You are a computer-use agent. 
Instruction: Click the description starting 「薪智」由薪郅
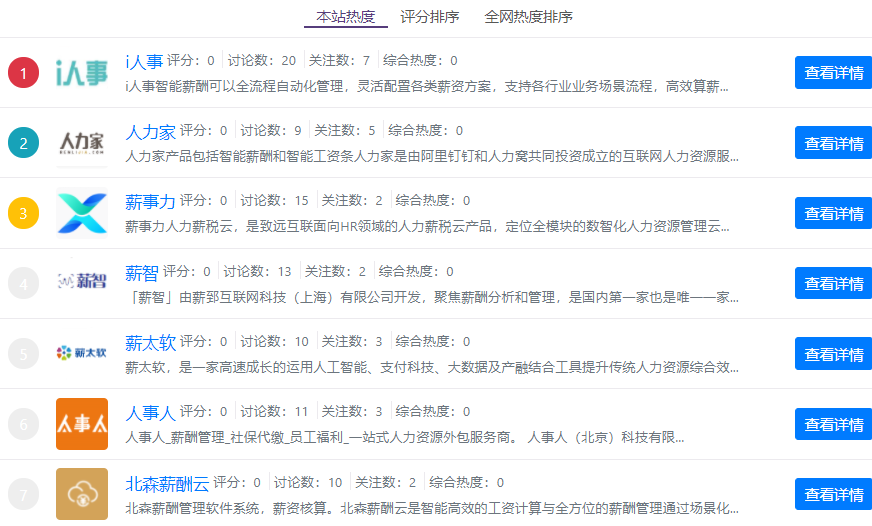pyautogui.click(x=432, y=297)
